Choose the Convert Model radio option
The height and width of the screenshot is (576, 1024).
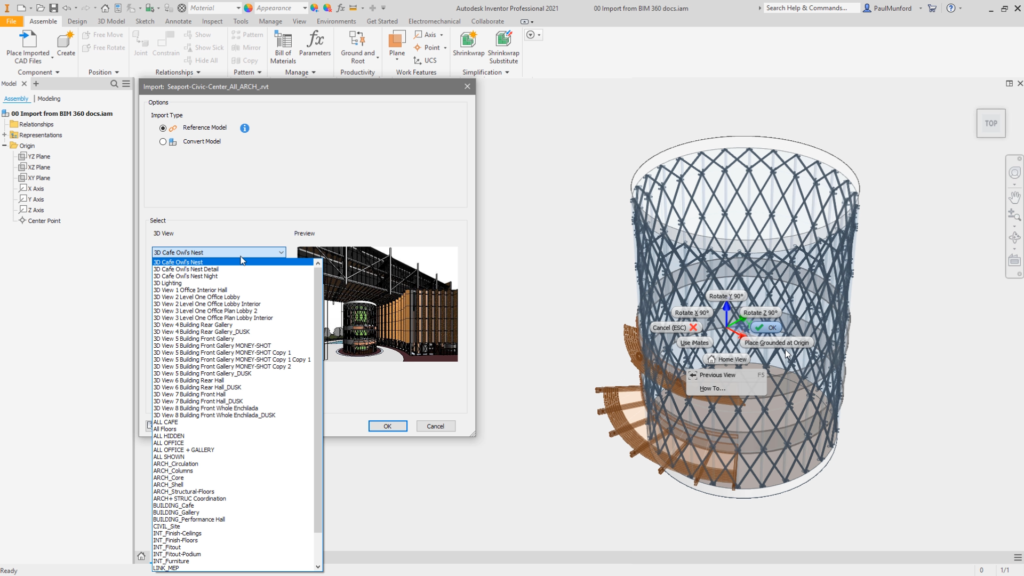[x=163, y=142]
